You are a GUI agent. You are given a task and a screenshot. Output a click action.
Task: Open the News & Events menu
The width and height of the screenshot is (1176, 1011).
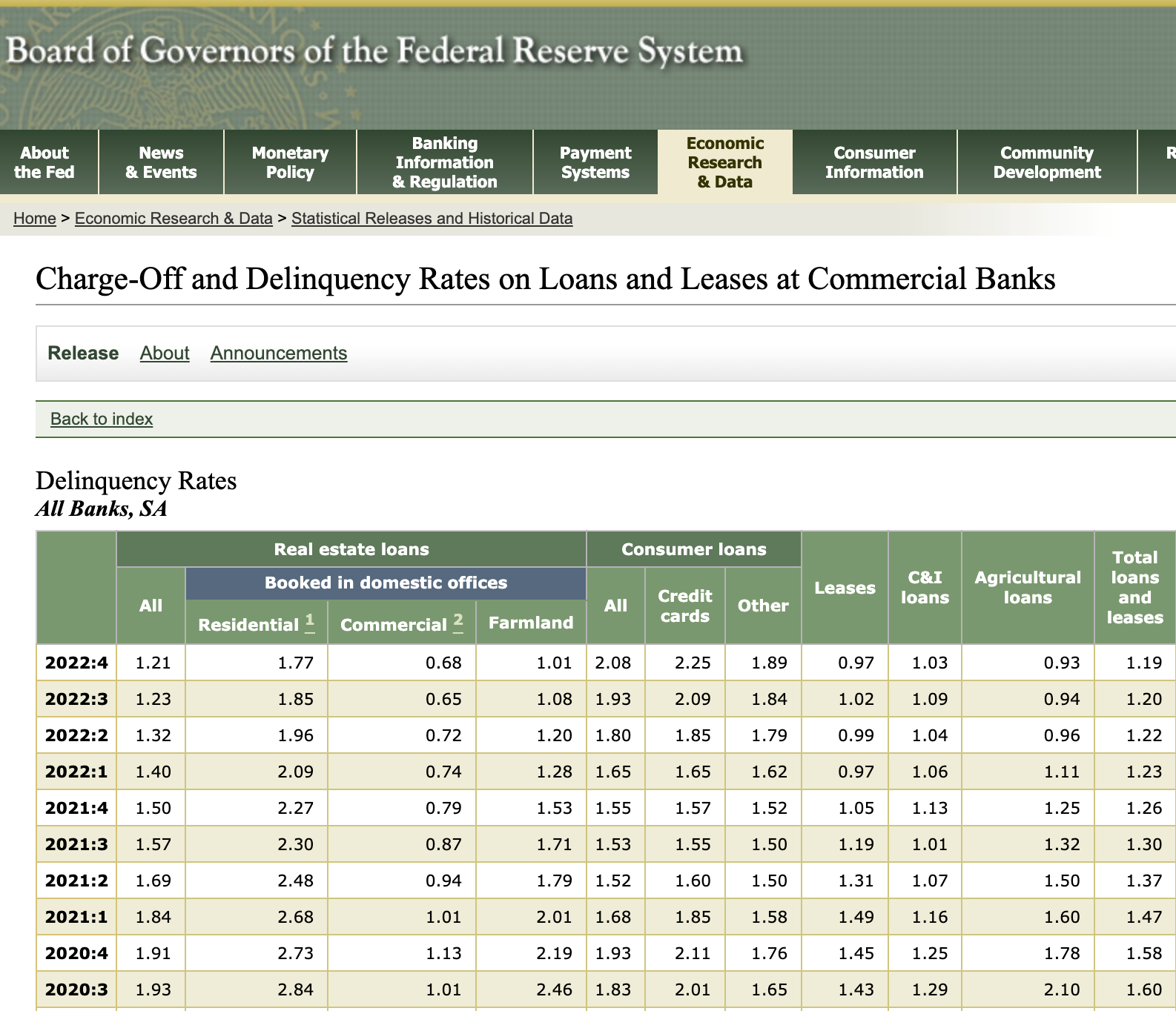tap(161, 162)
